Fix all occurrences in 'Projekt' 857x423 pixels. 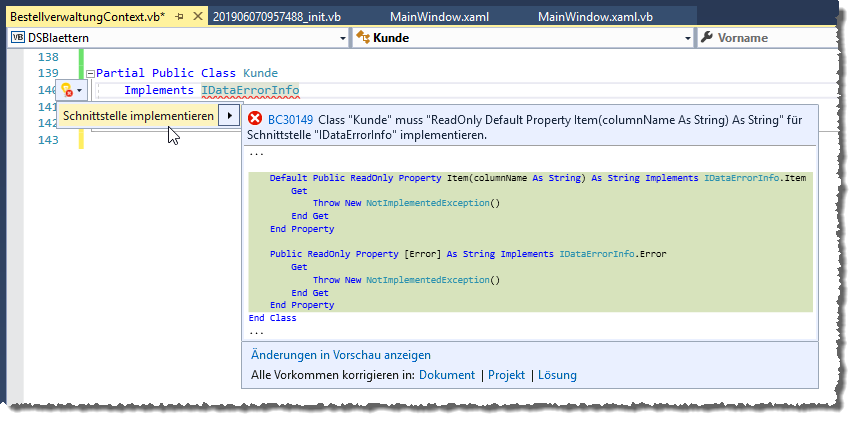506,375
